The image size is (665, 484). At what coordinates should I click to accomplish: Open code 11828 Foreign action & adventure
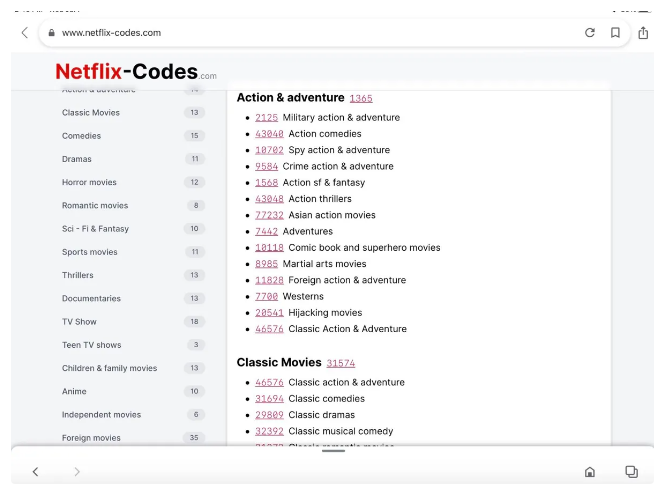pos(269,280)
